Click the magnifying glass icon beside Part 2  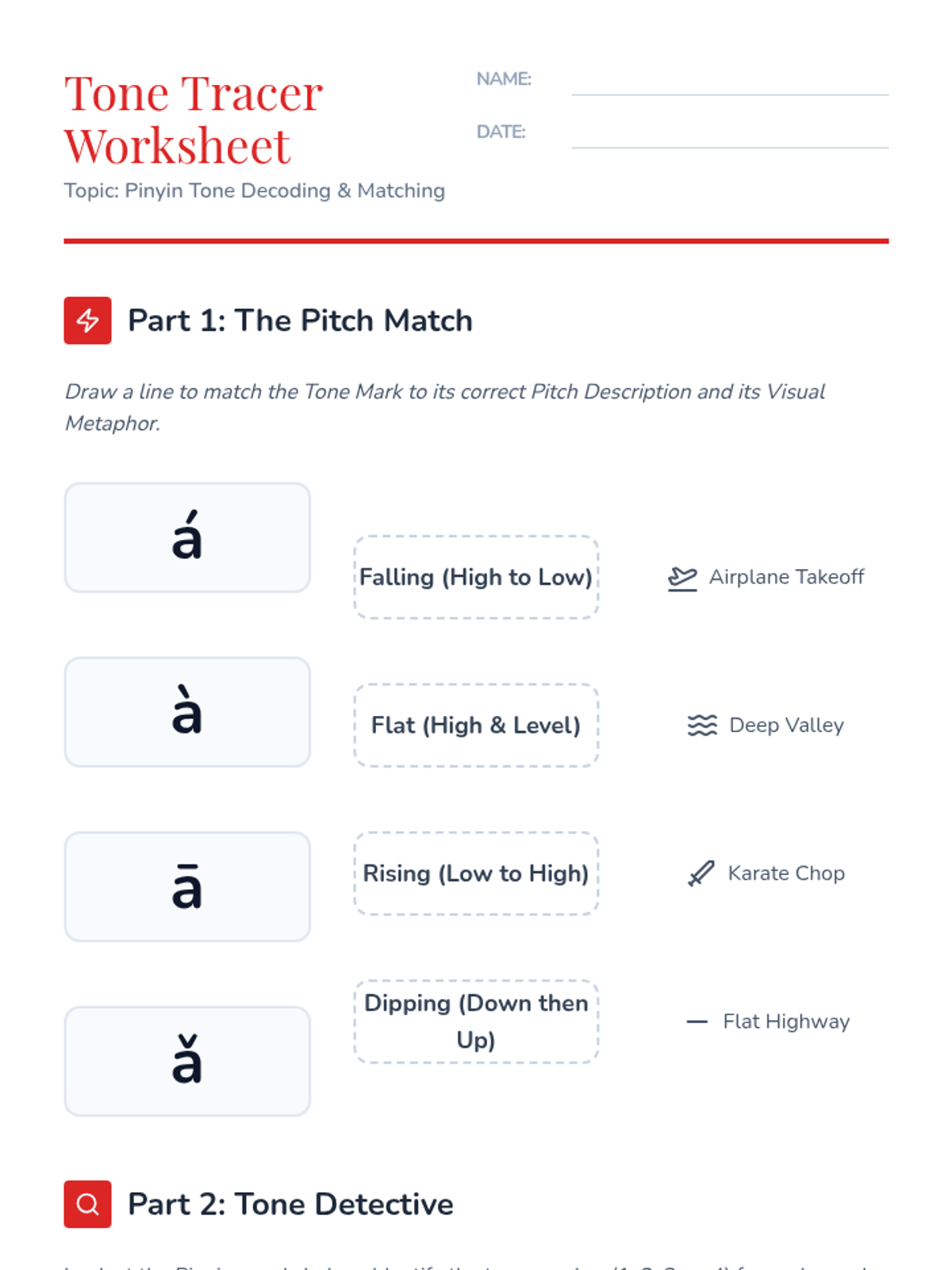coord(87,1204)
